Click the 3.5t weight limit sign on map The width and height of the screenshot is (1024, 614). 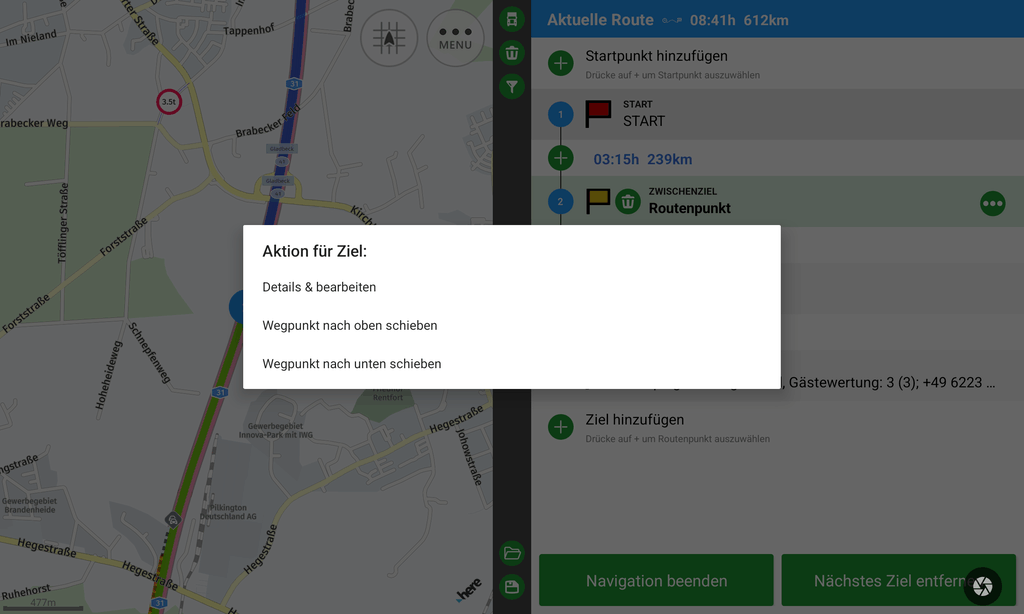[x=169, y=102]
